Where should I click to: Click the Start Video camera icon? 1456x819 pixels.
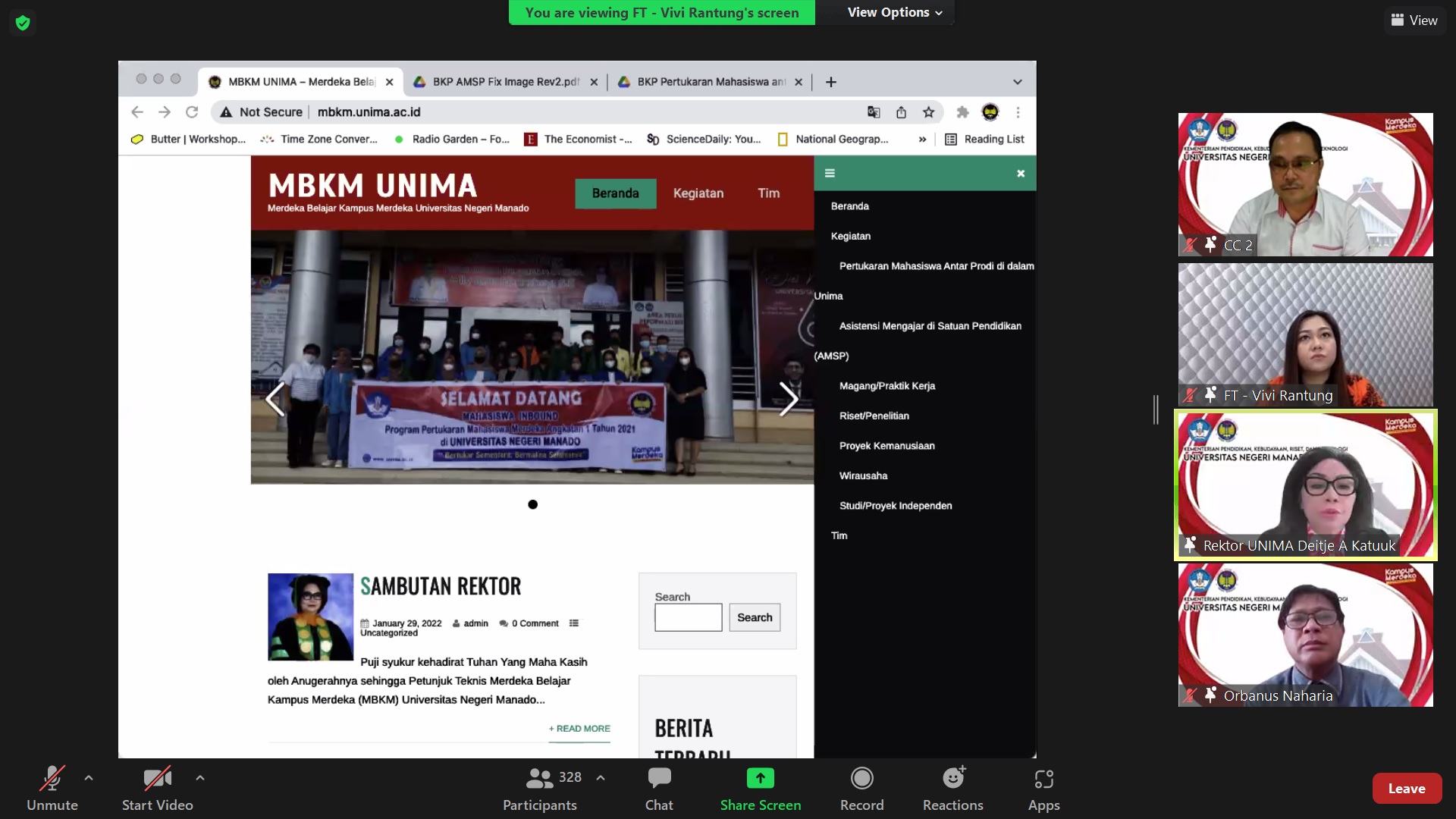tap(157, 779)
